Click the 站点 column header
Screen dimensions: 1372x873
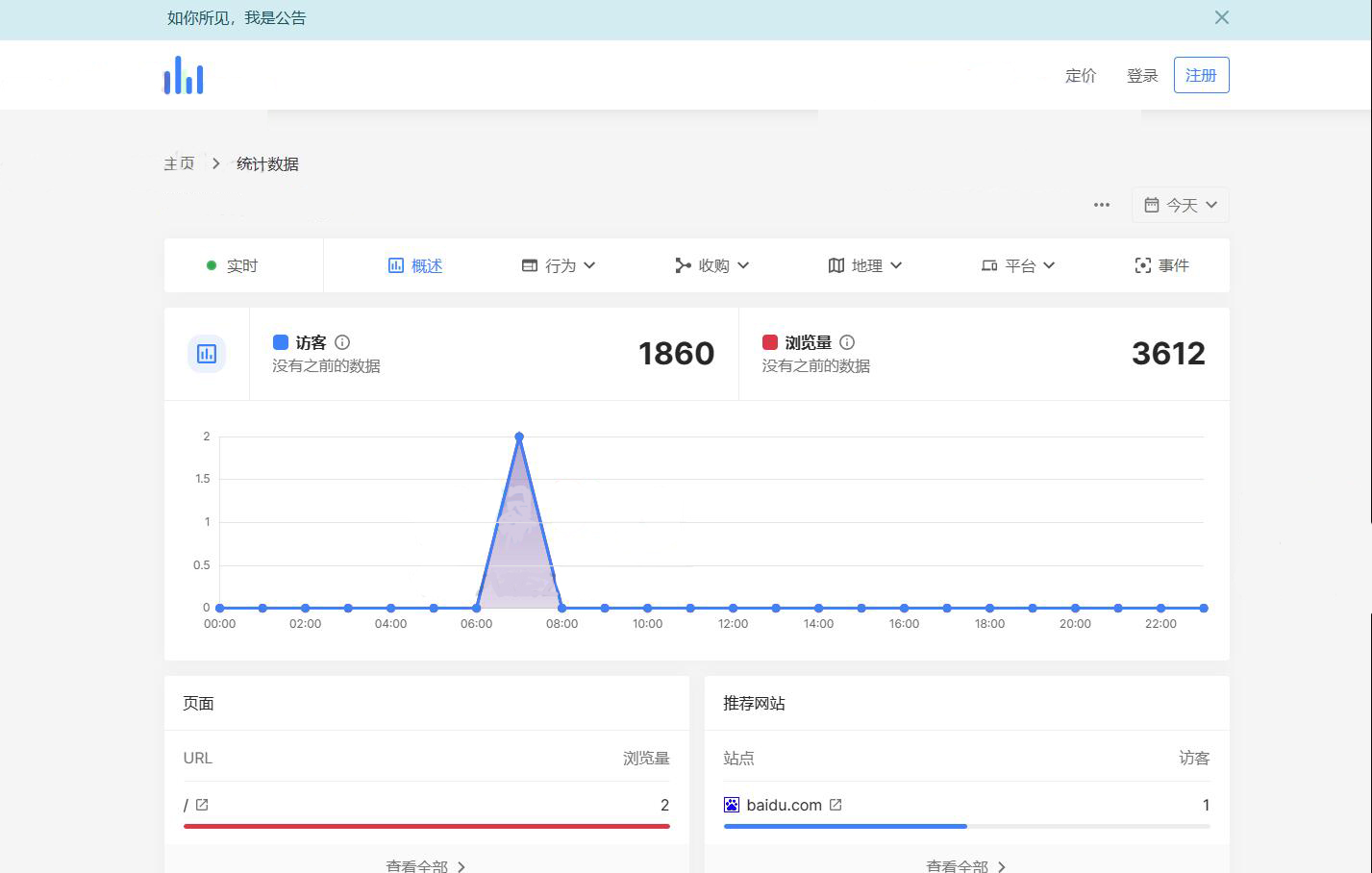coord(738,759)
